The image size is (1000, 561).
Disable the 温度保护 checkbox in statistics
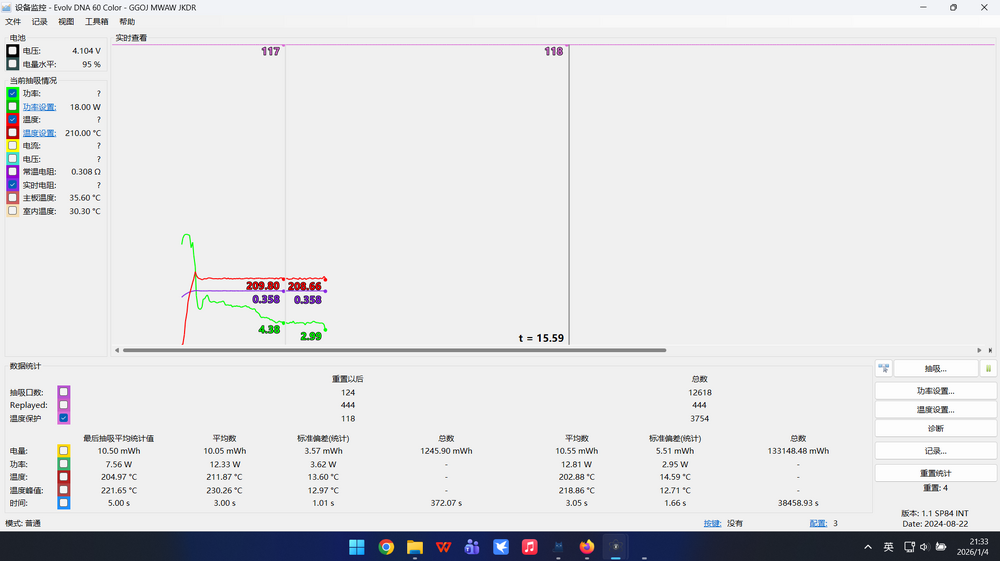(x=64, y=418)
